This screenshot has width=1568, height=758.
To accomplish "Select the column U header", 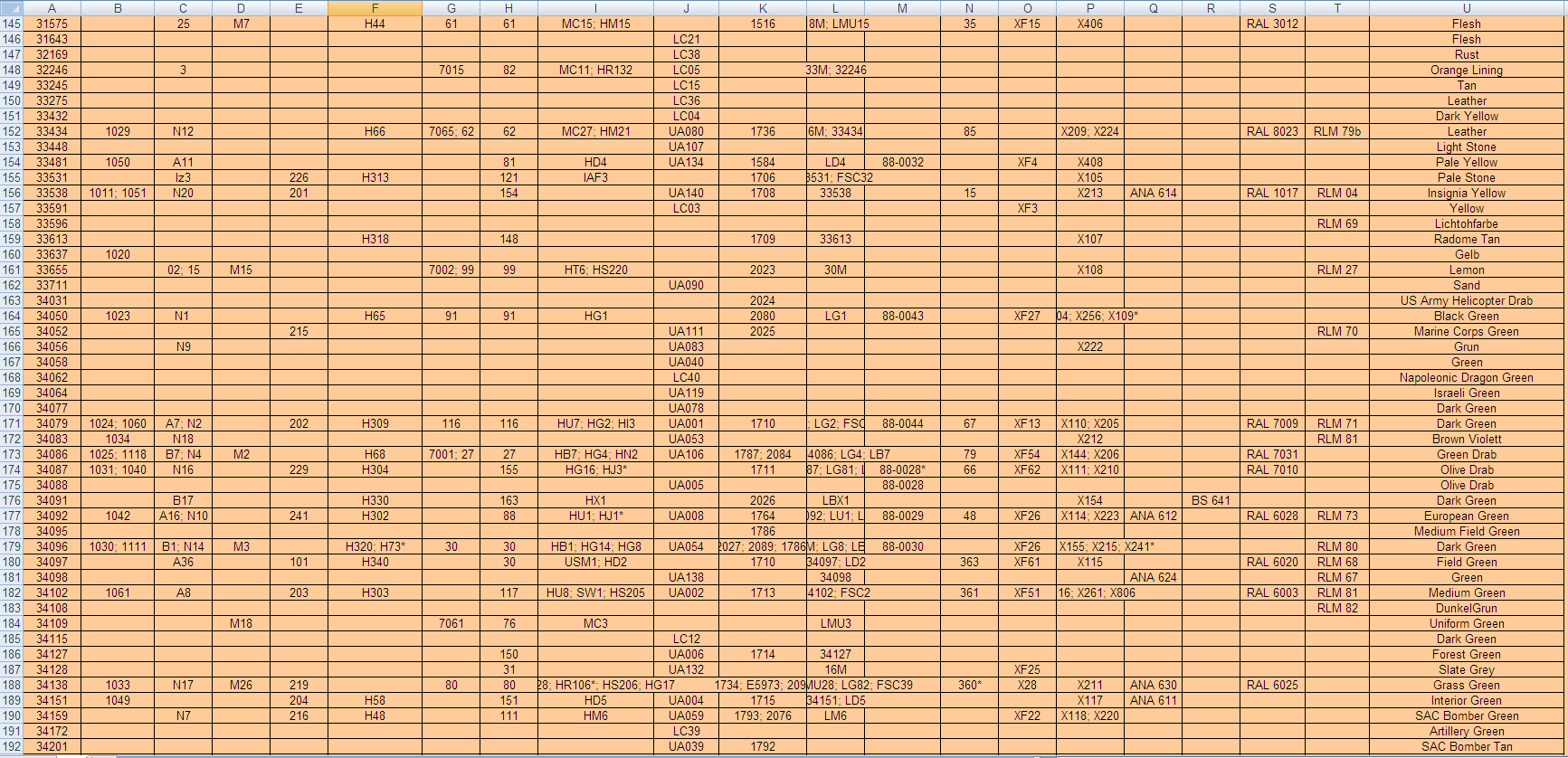I will pos(1466,8).
